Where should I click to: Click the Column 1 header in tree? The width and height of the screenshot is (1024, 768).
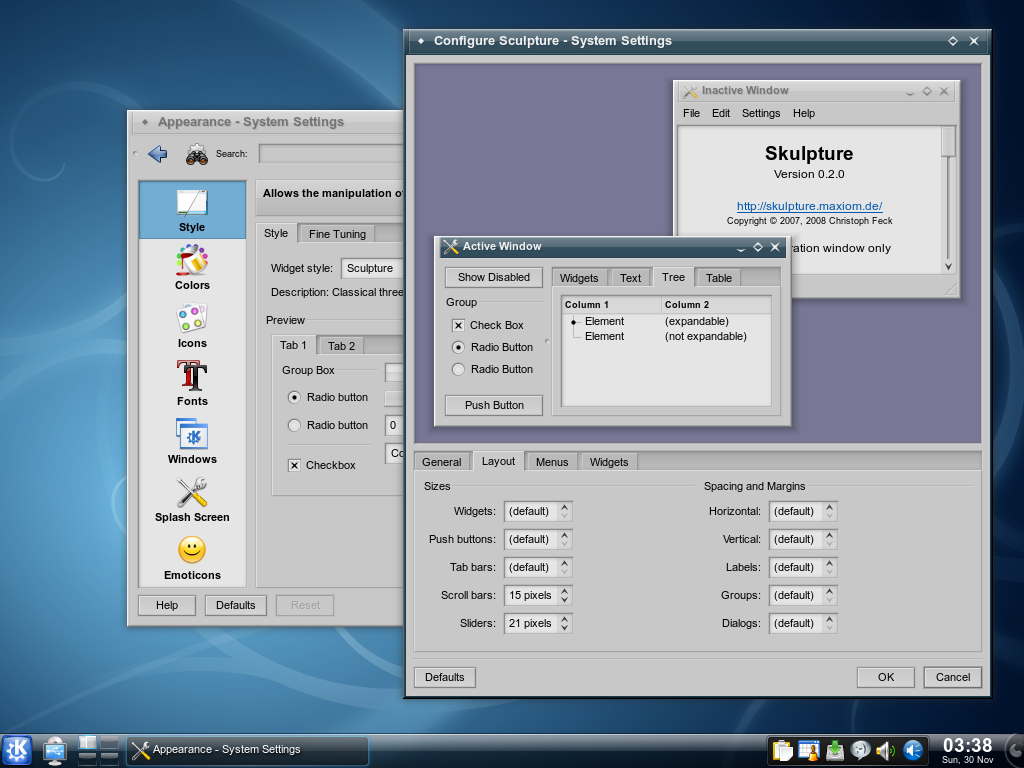point(611,305)
